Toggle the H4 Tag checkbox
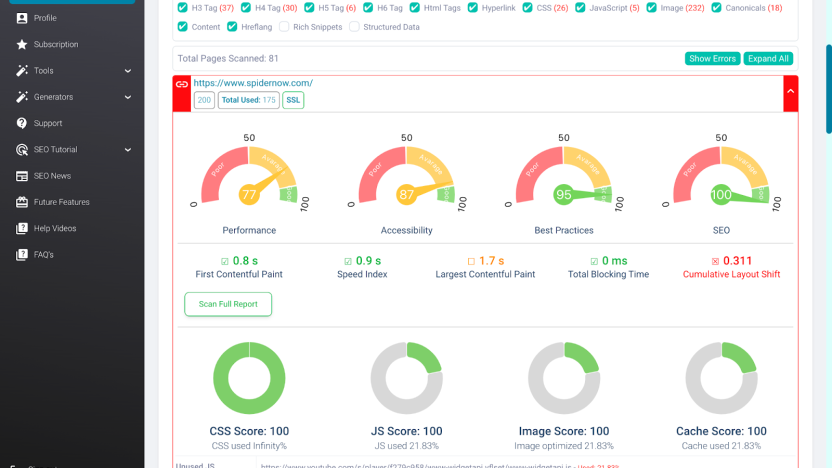 click(246, 7)
